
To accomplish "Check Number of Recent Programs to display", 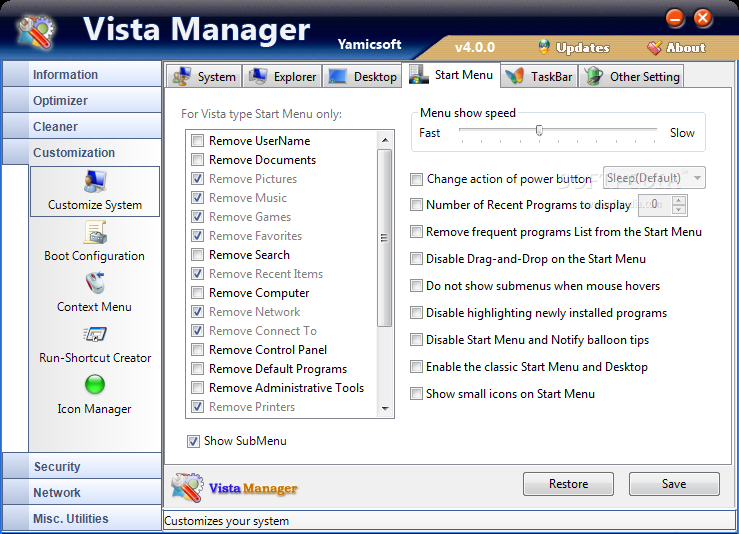I will 416,205.
